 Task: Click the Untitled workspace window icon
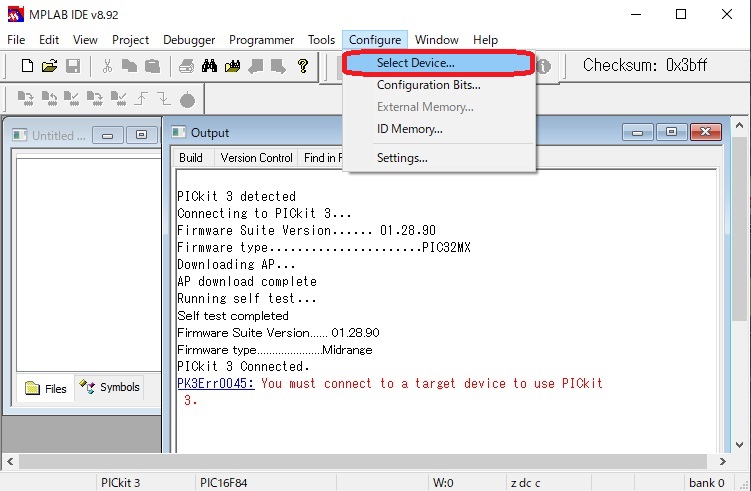pyautogui.click(x=20, y=135)
